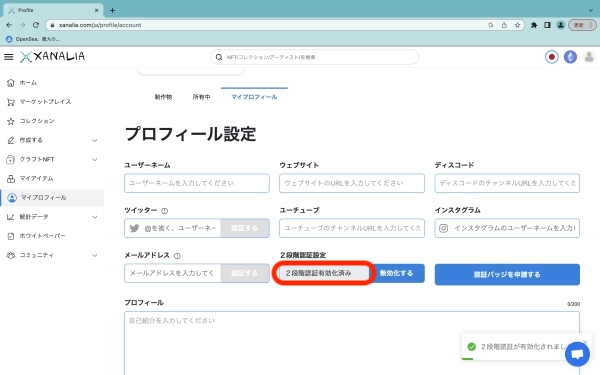Expand the コミュニティ sidebar chevron
This screenshot has height=375, width=600.
click(95, 255)
